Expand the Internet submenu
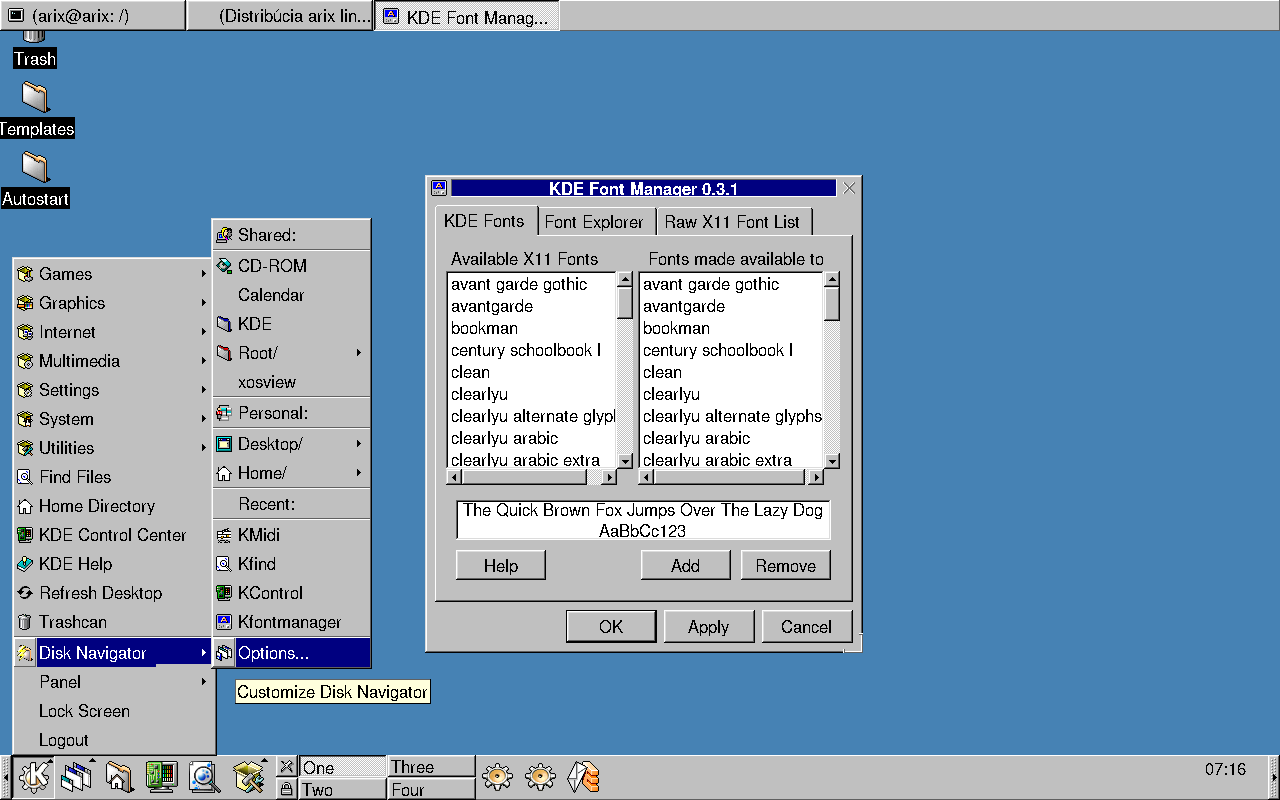The height and width of the screenshot is (800, 1280). [114, 332]
